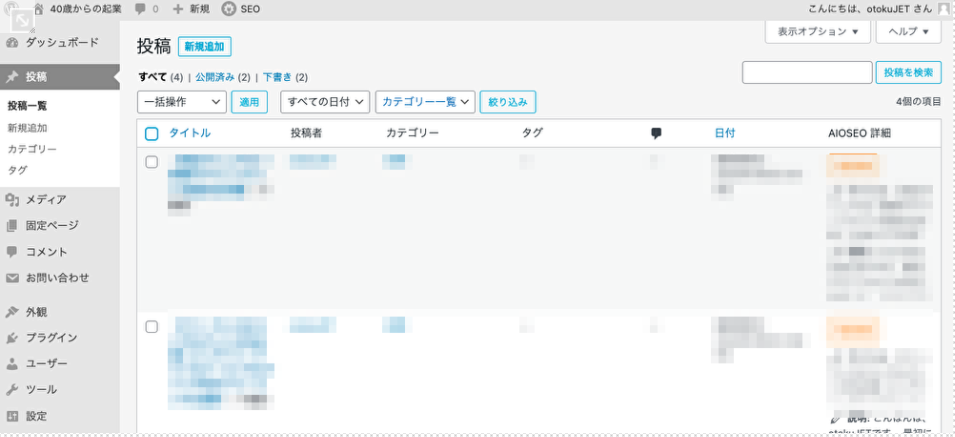Viewport: 955px width, 437px height.
Task: Open the bulk actions (一括操作) dropdown
Action: pyautogui.click(x=181, y=101)
